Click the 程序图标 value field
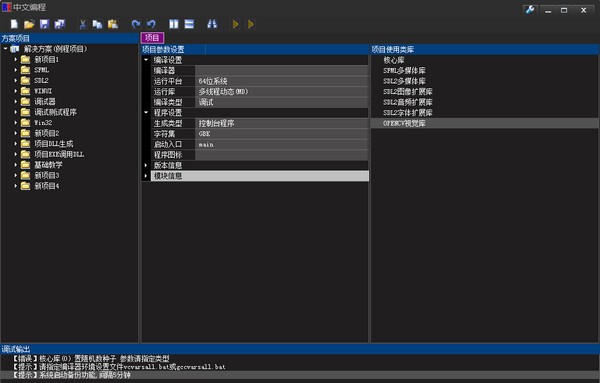 coord(282,155)
